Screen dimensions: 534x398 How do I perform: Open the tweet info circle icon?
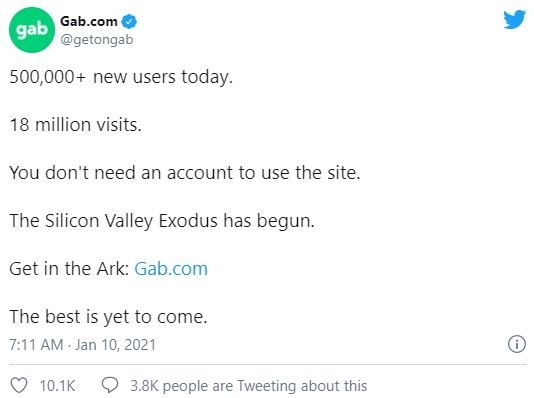point(517,344)
